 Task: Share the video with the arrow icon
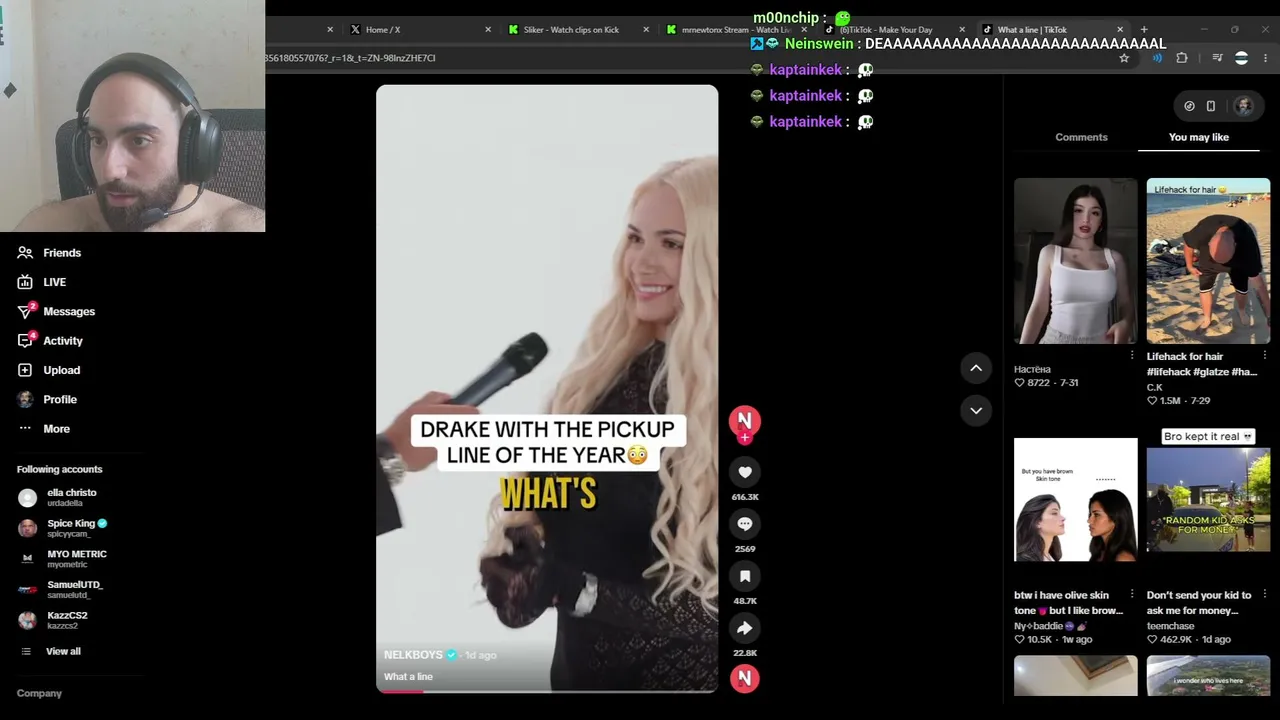click(x=745, y=628)
